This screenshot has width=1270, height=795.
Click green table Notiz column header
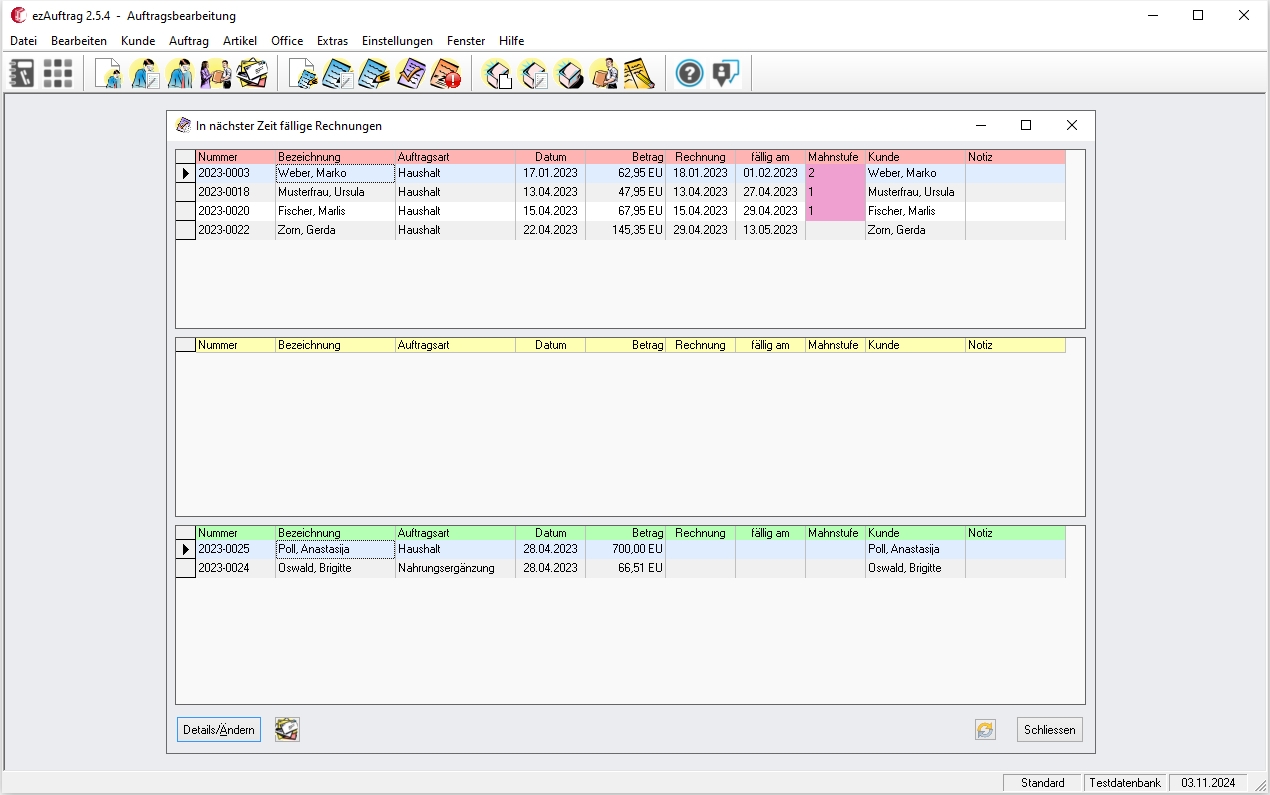point(1015,533)
